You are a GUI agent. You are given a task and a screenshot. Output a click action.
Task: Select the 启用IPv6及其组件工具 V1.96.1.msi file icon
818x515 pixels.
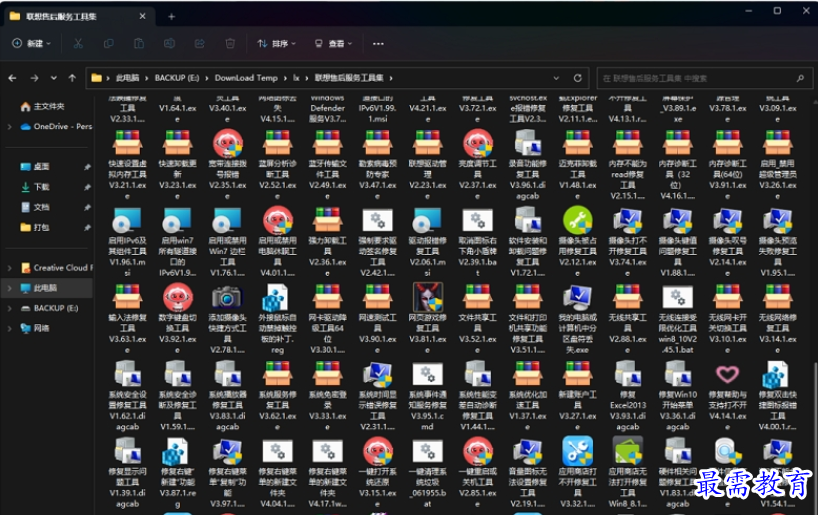(127, 220)
